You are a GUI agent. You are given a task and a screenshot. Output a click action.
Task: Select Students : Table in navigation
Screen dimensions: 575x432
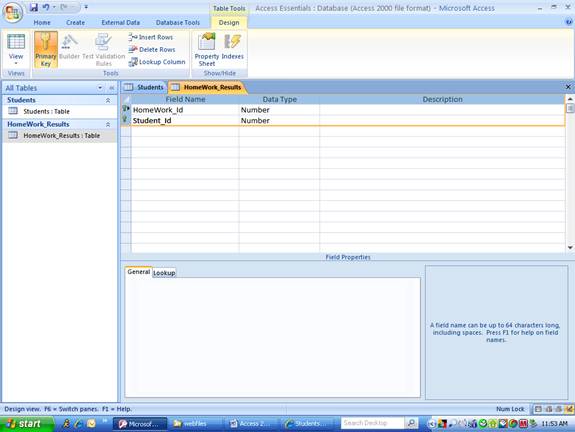(x=59, y=111)
